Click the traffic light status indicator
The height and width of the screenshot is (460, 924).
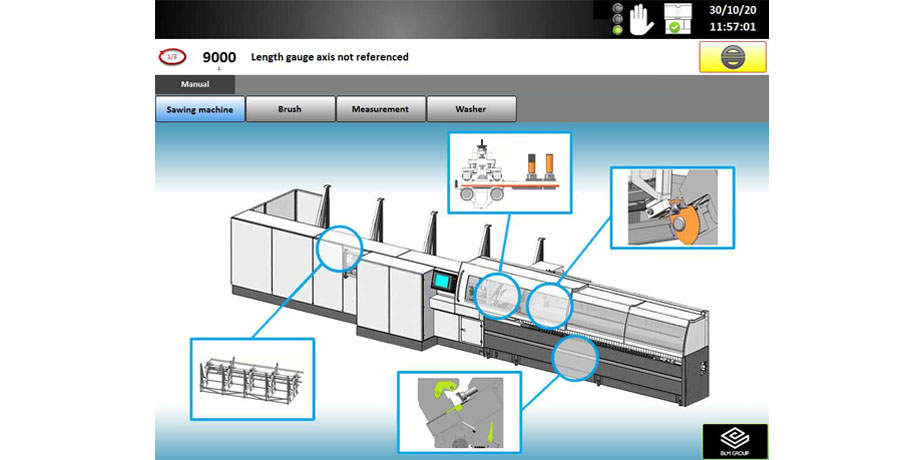(x=618, y=18)
